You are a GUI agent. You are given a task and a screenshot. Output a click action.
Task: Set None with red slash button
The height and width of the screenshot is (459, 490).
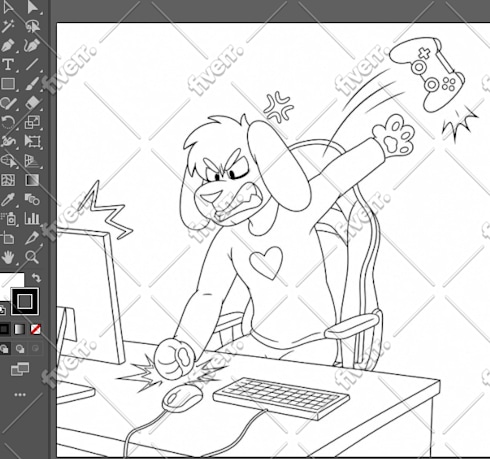click(35, 329)
